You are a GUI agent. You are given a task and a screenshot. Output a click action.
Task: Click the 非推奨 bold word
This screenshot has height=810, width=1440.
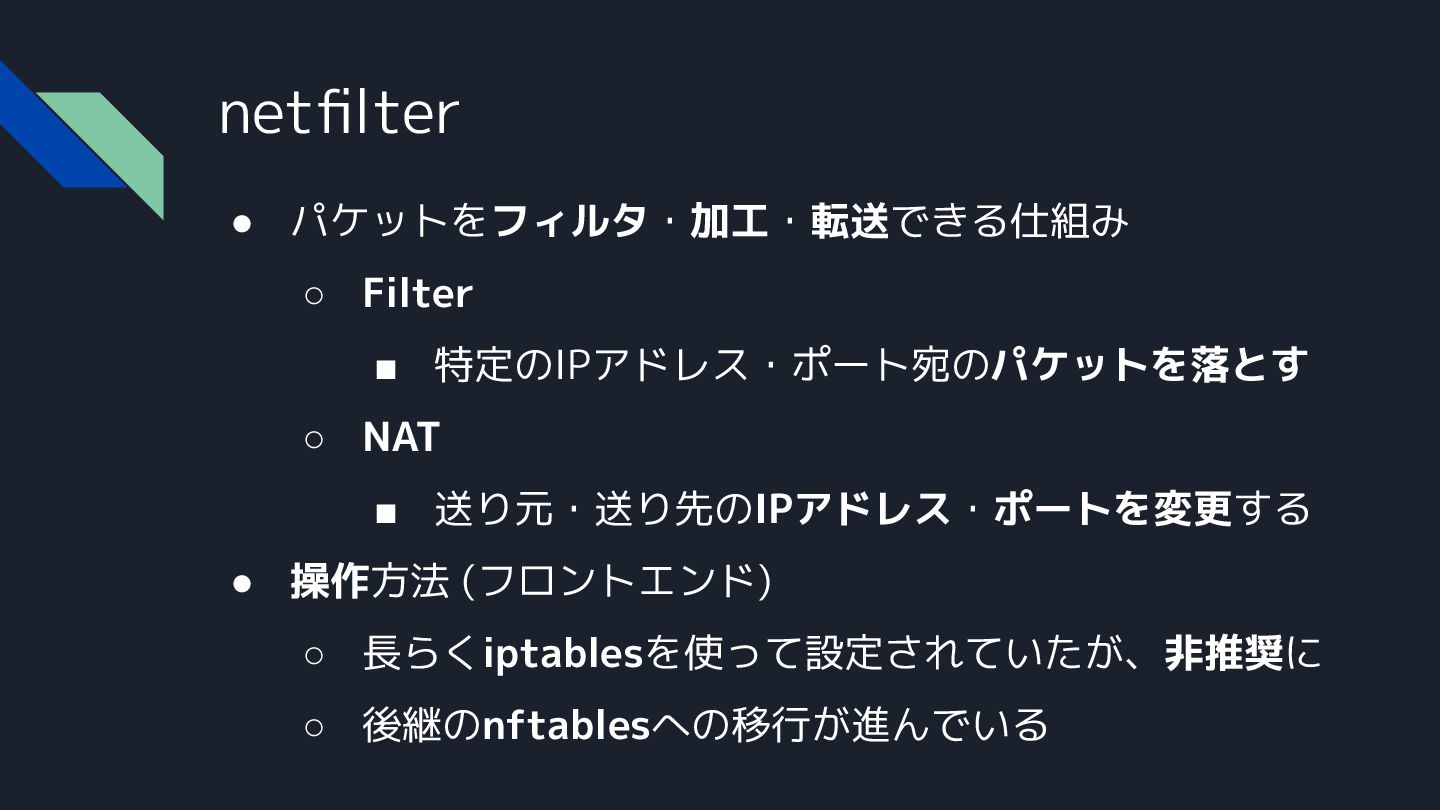click(1223, 654)
